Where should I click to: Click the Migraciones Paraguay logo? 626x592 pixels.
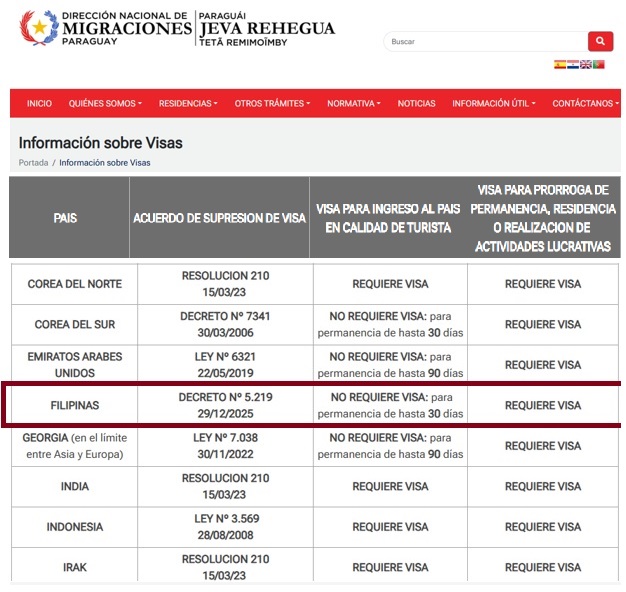105,29
